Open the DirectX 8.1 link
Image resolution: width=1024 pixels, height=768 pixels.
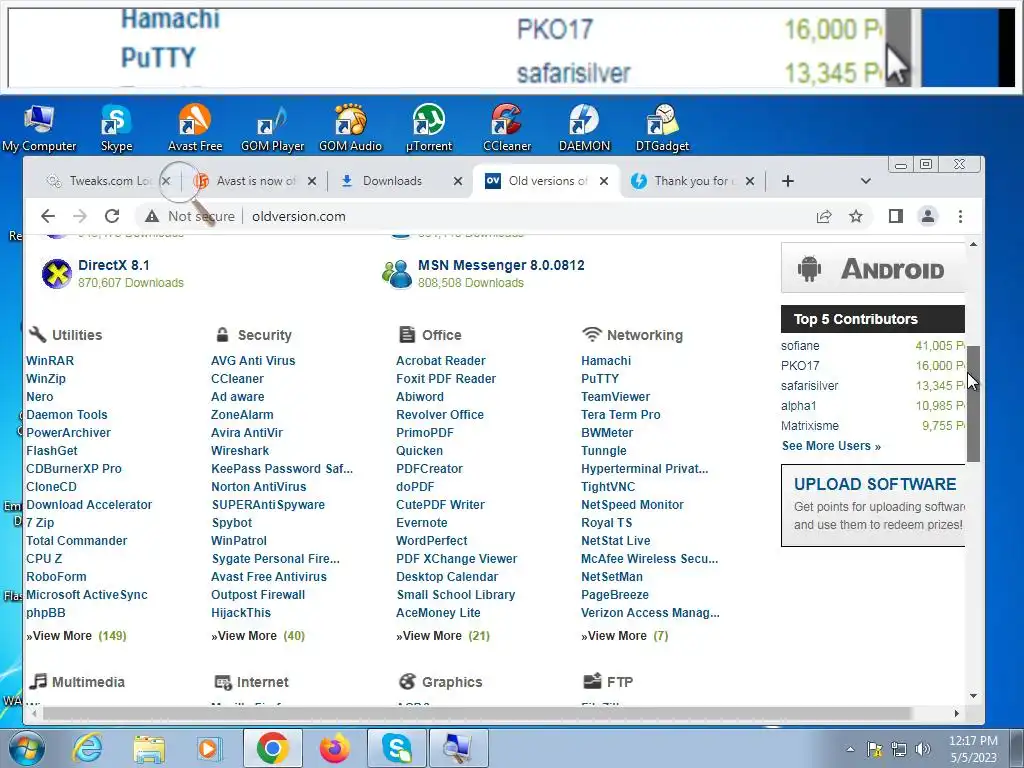click(114, 265)
